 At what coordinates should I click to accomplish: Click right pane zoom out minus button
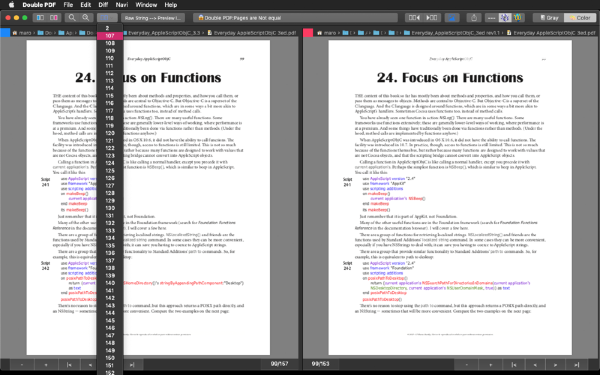[x=466, y=364]
